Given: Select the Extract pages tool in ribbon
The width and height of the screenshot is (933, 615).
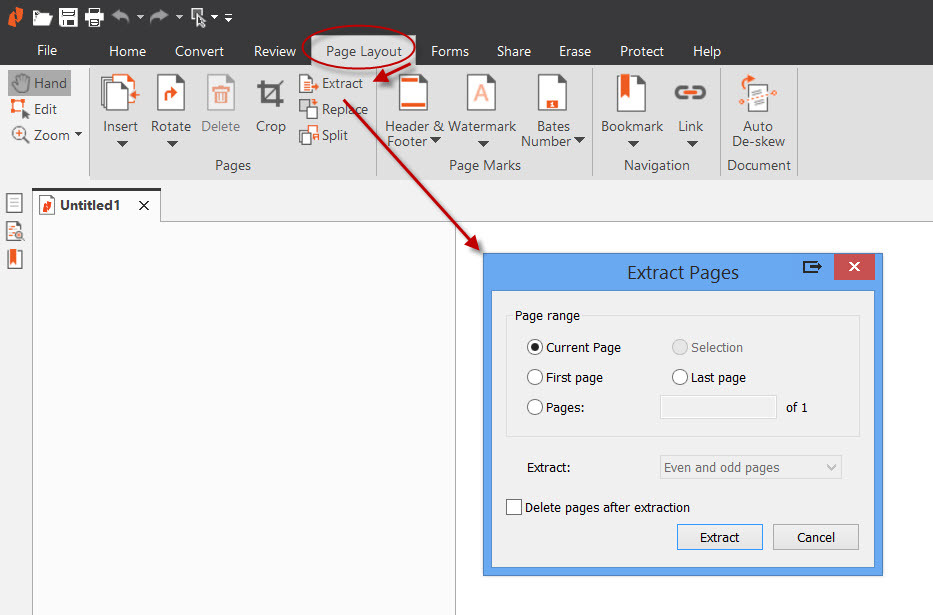Looking at the screenshot, I should click(x=332, y=84).
